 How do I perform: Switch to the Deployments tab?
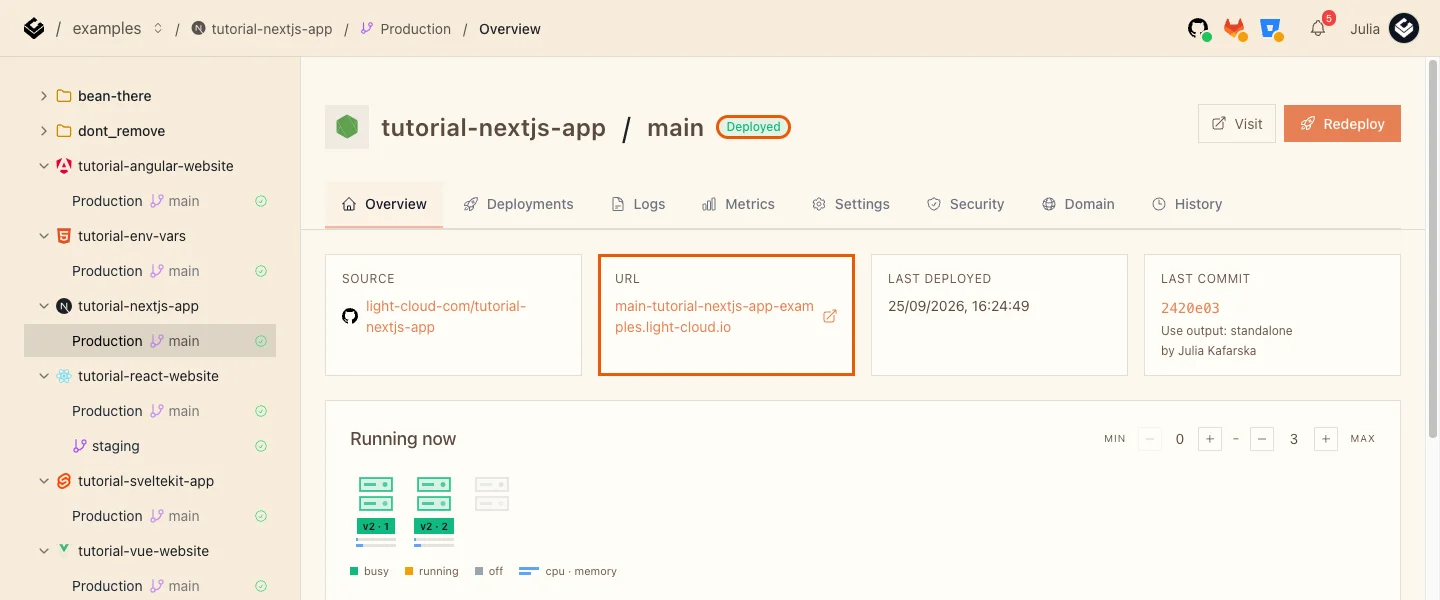518,204
